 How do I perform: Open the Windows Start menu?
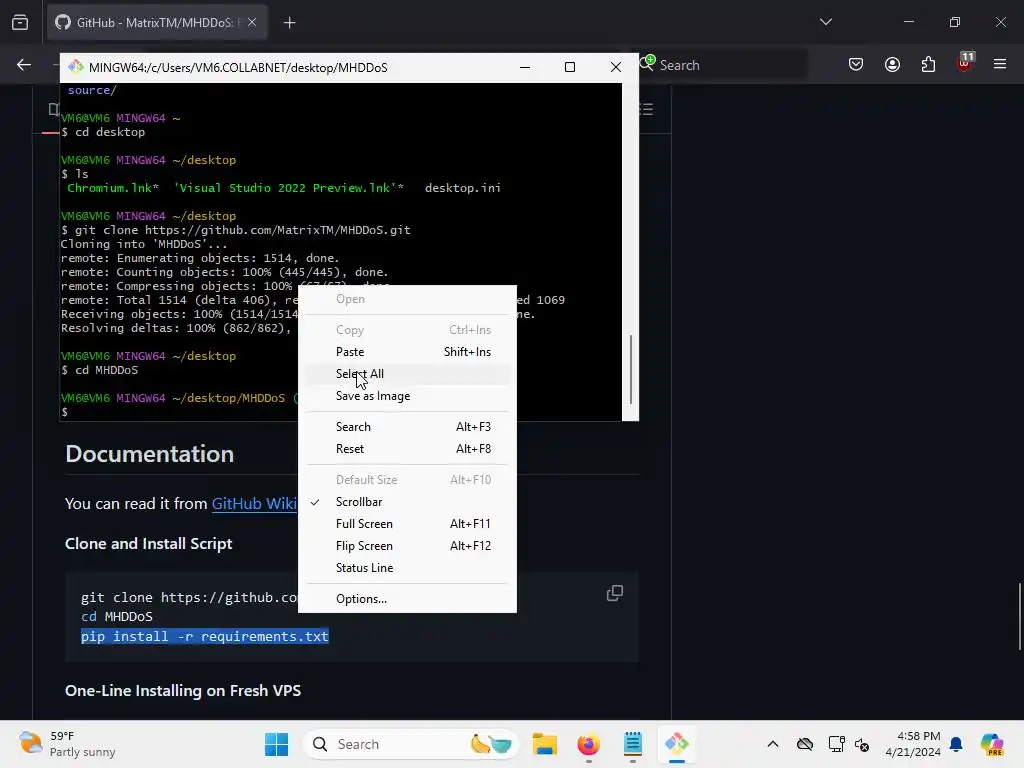(276, 744)
